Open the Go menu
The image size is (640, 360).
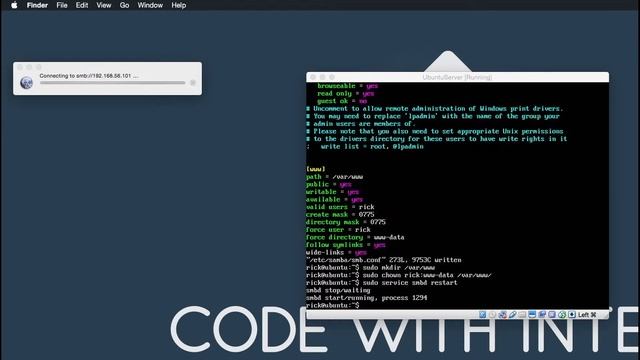tap(124, 5)
